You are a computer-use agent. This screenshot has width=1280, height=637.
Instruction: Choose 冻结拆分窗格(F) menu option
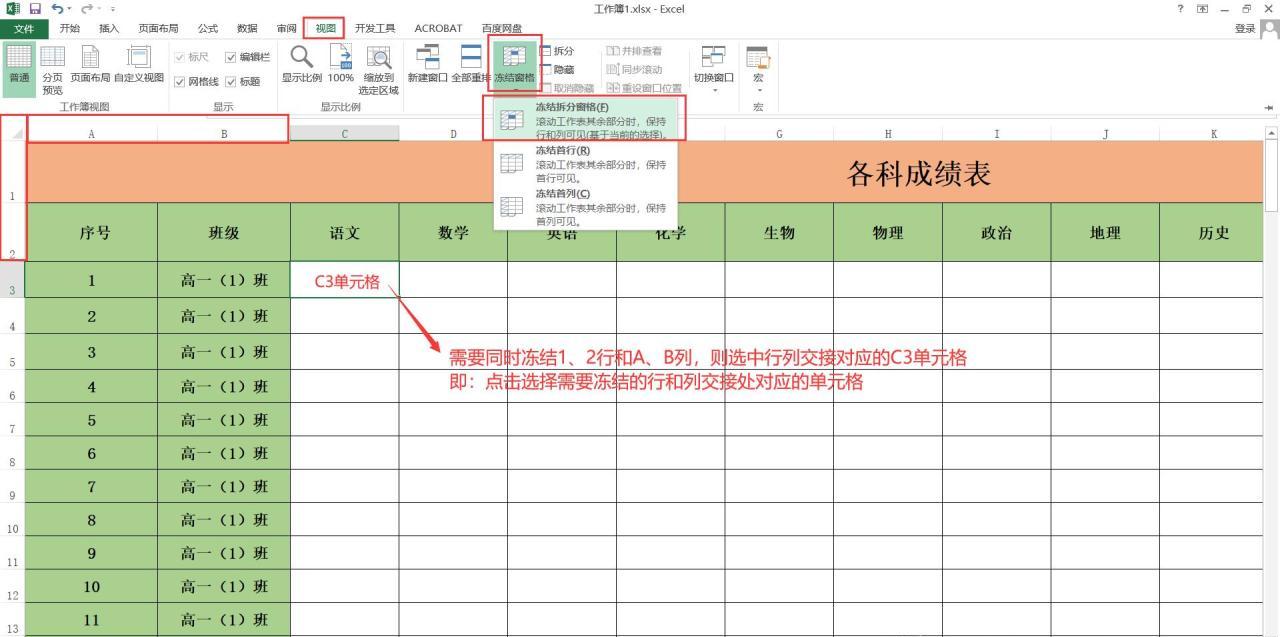[x=588, y=120]
